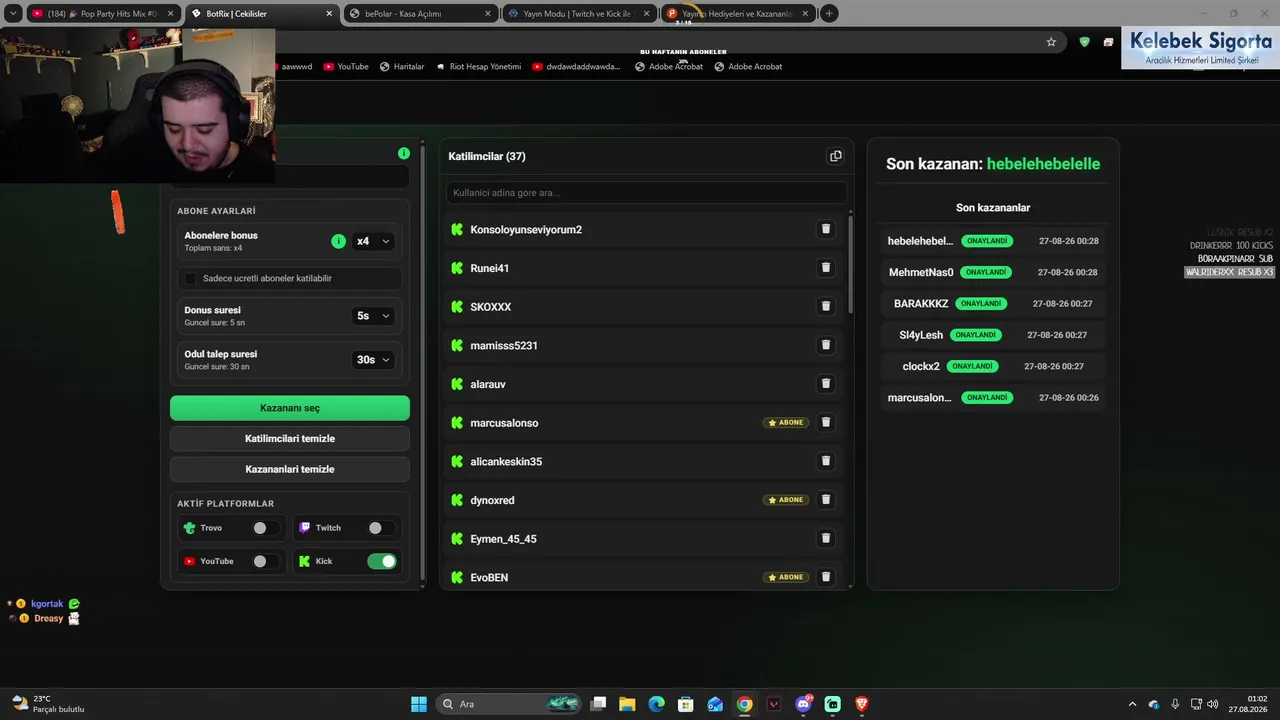Click participant name alicankeskin35
Viewport: 1280px width, 720px height.
click(x=506, y=461)
